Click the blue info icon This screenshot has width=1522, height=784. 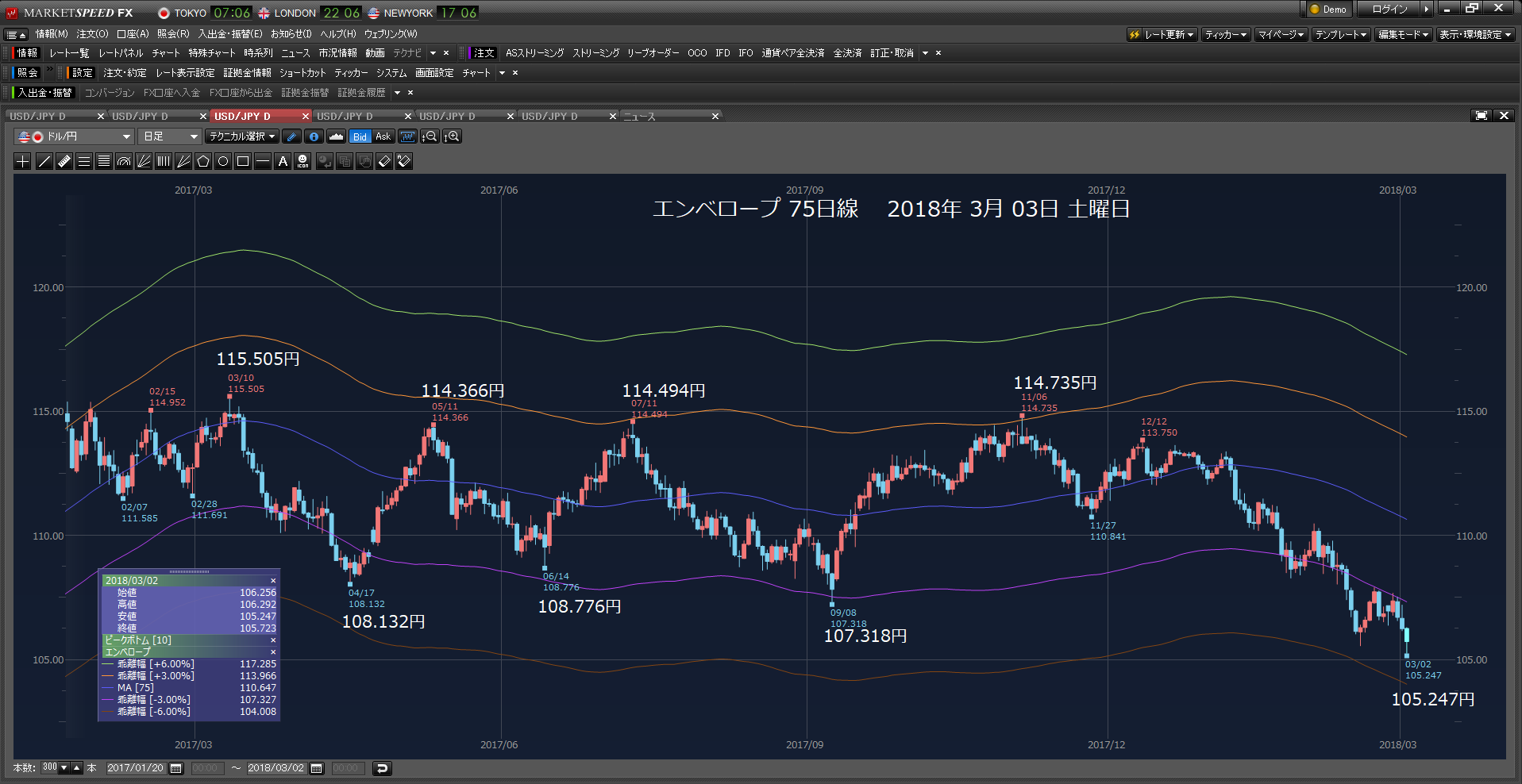[x=314, y=136]
